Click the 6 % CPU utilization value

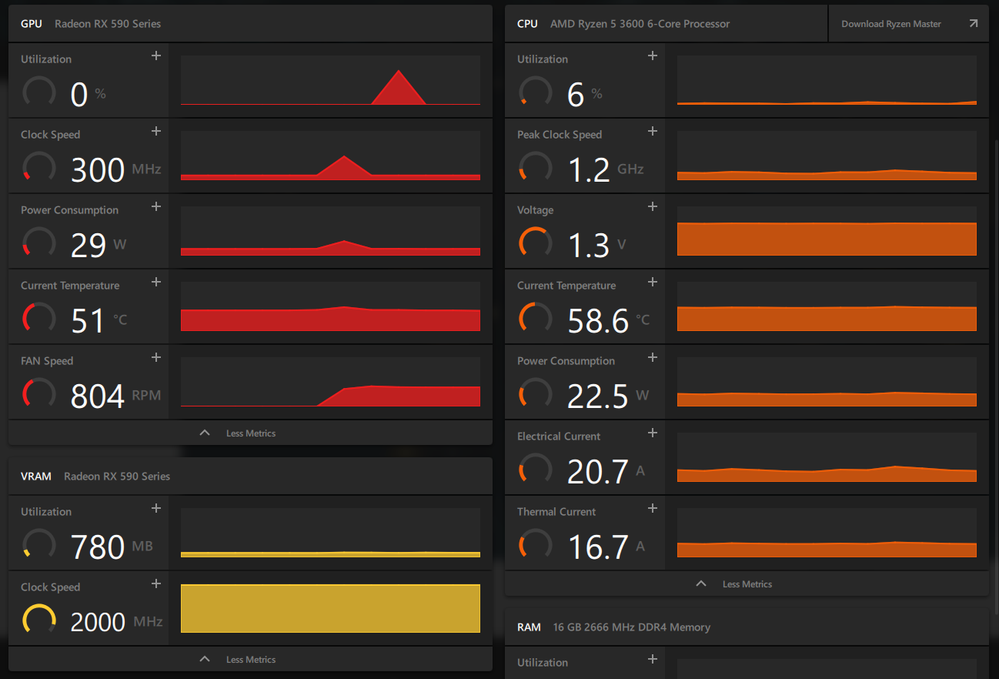pos(584,94)
